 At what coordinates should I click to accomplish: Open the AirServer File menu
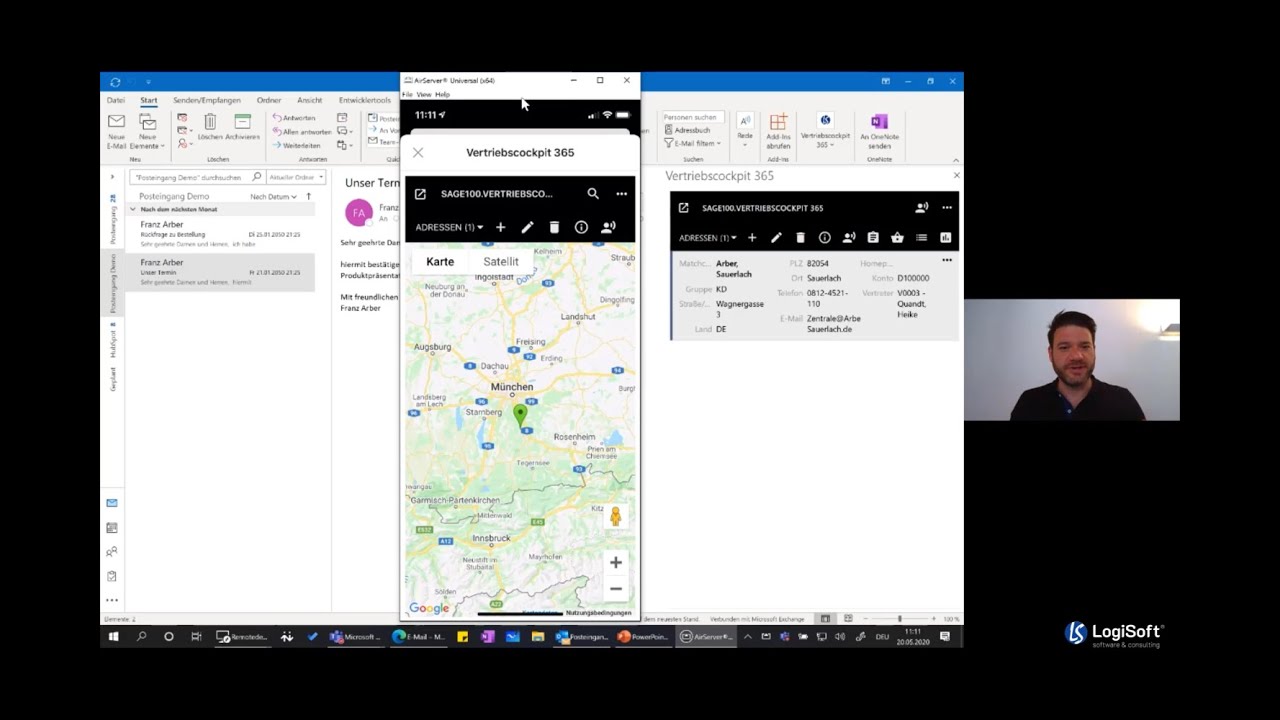point(407,94)
